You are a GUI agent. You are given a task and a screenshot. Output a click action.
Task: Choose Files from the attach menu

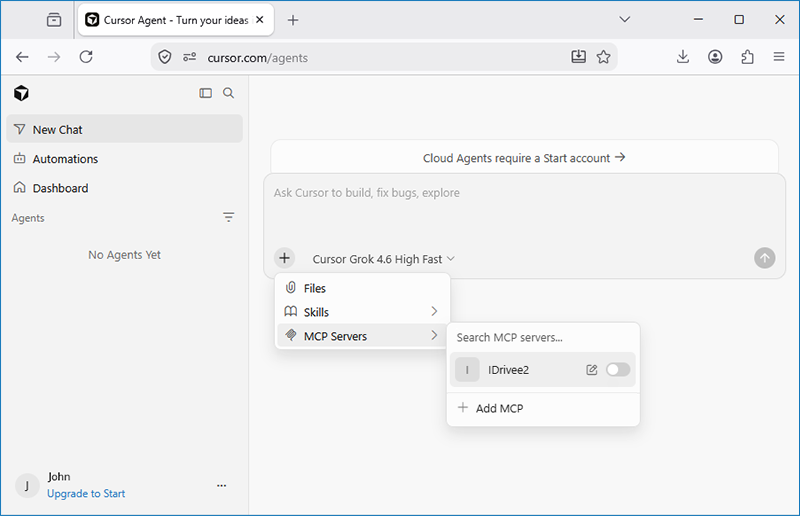[363, 288]
